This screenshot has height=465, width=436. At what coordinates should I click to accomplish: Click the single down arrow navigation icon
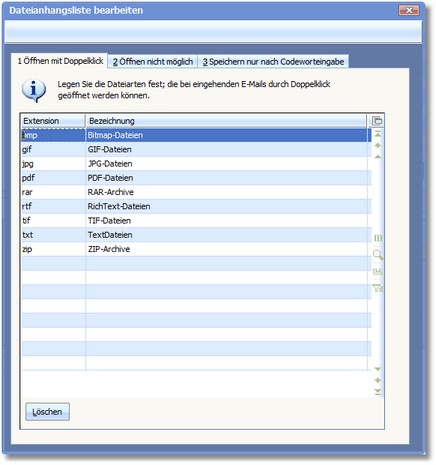coord(378,369)
